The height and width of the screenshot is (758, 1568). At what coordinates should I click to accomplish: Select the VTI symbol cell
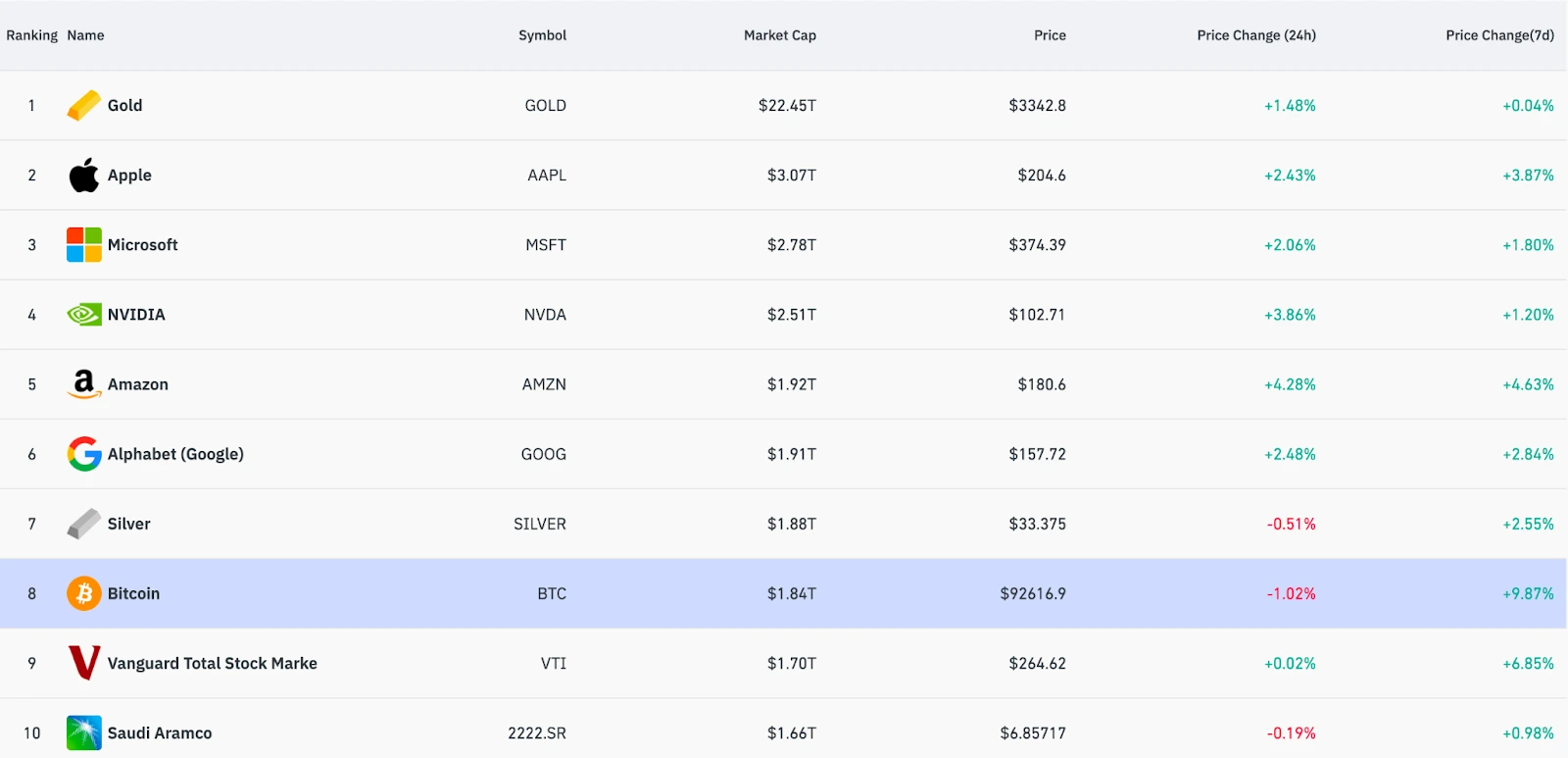coord(554,663)
